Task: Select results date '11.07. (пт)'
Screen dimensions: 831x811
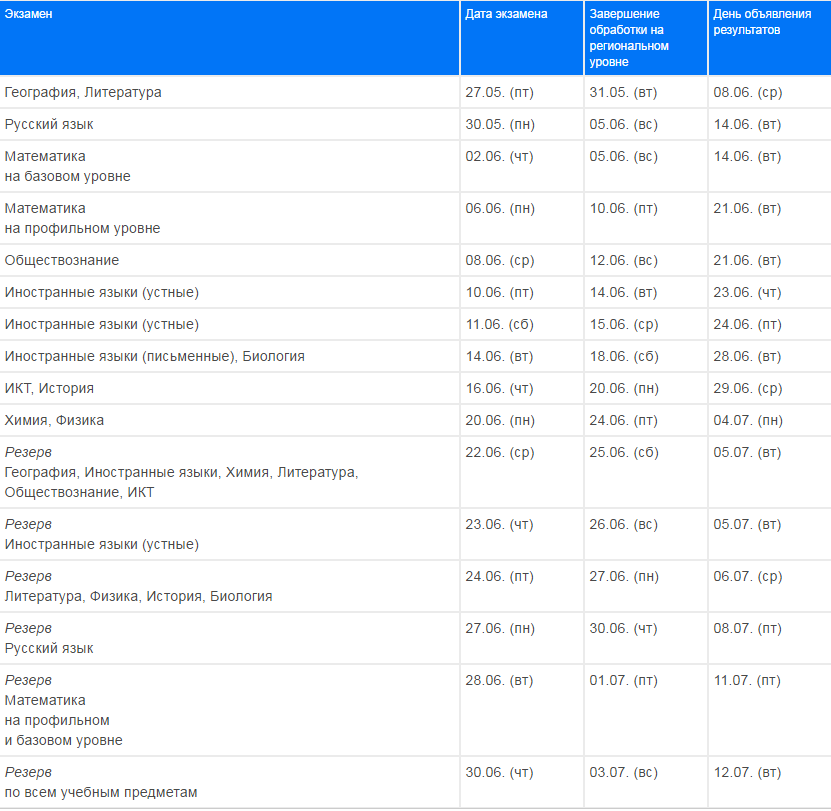Action: 770,710
